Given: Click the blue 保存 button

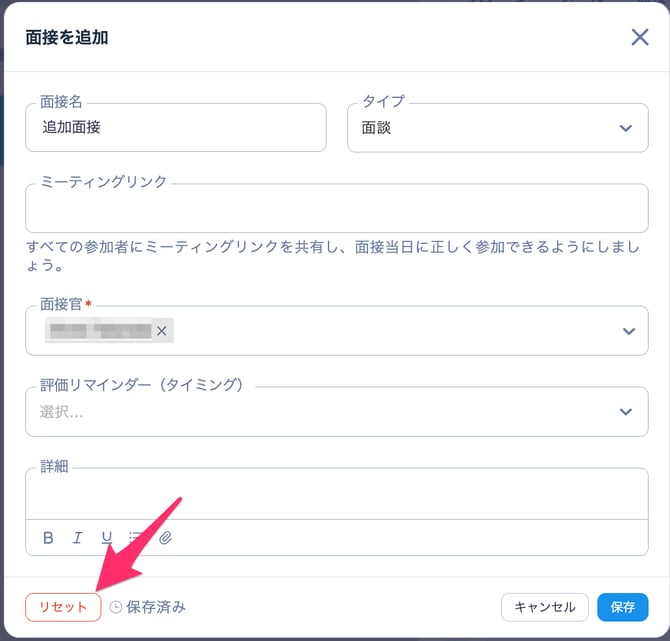Looking at the screenshot, I should tap(622, 607).
